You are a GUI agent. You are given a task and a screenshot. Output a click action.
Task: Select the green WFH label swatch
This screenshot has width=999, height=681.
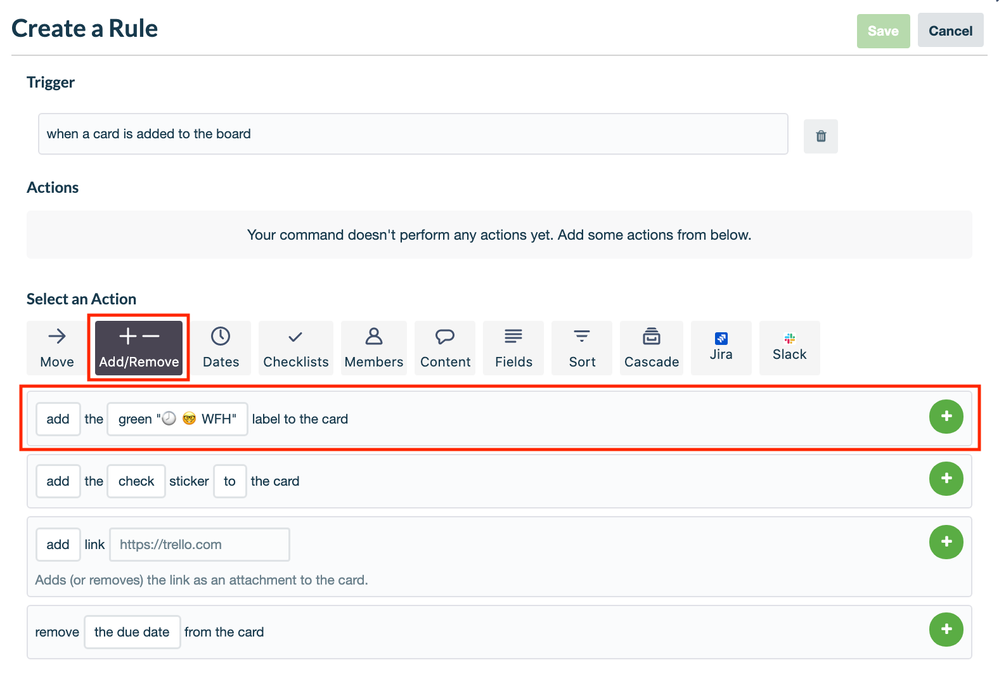tap(177, 418)
